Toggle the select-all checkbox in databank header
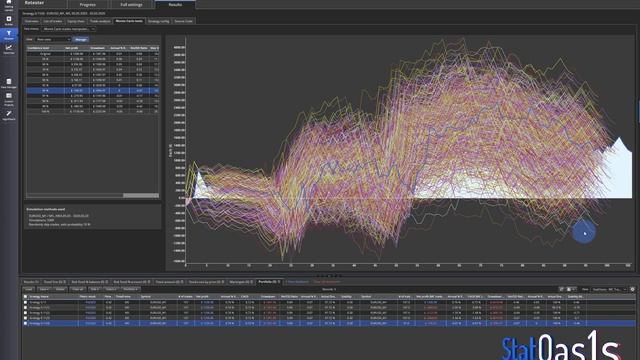This screenshot has height=360, width=640. [x=25, y=296]
